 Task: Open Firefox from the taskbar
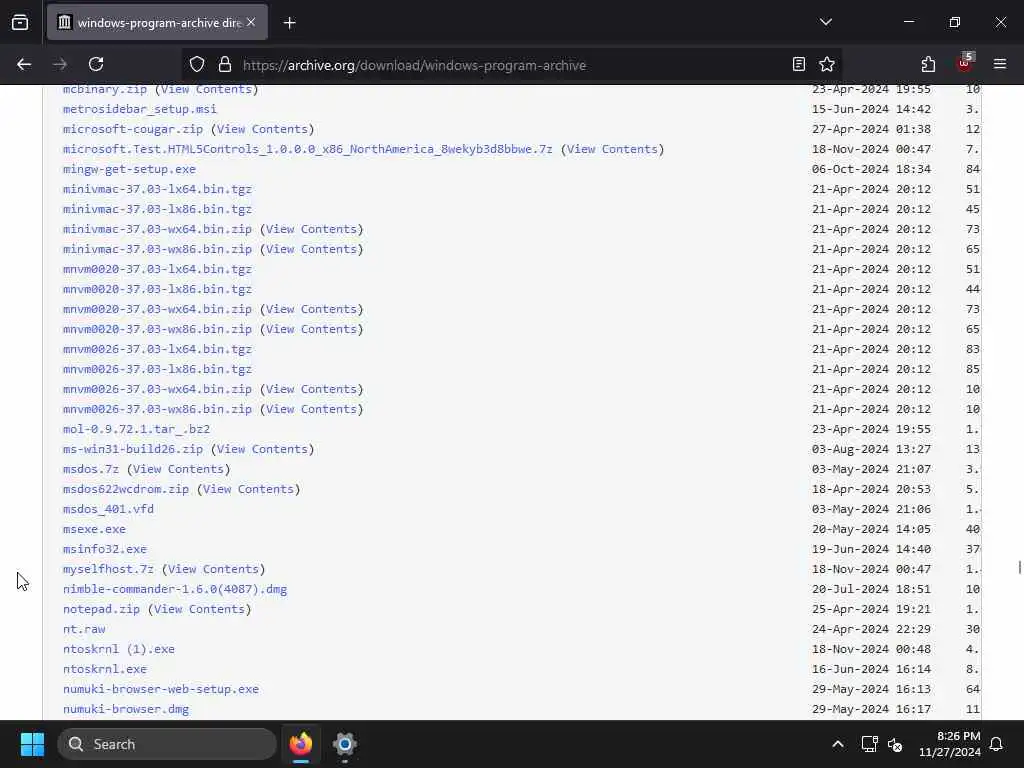pyautogui.click(x=301, y=744)
